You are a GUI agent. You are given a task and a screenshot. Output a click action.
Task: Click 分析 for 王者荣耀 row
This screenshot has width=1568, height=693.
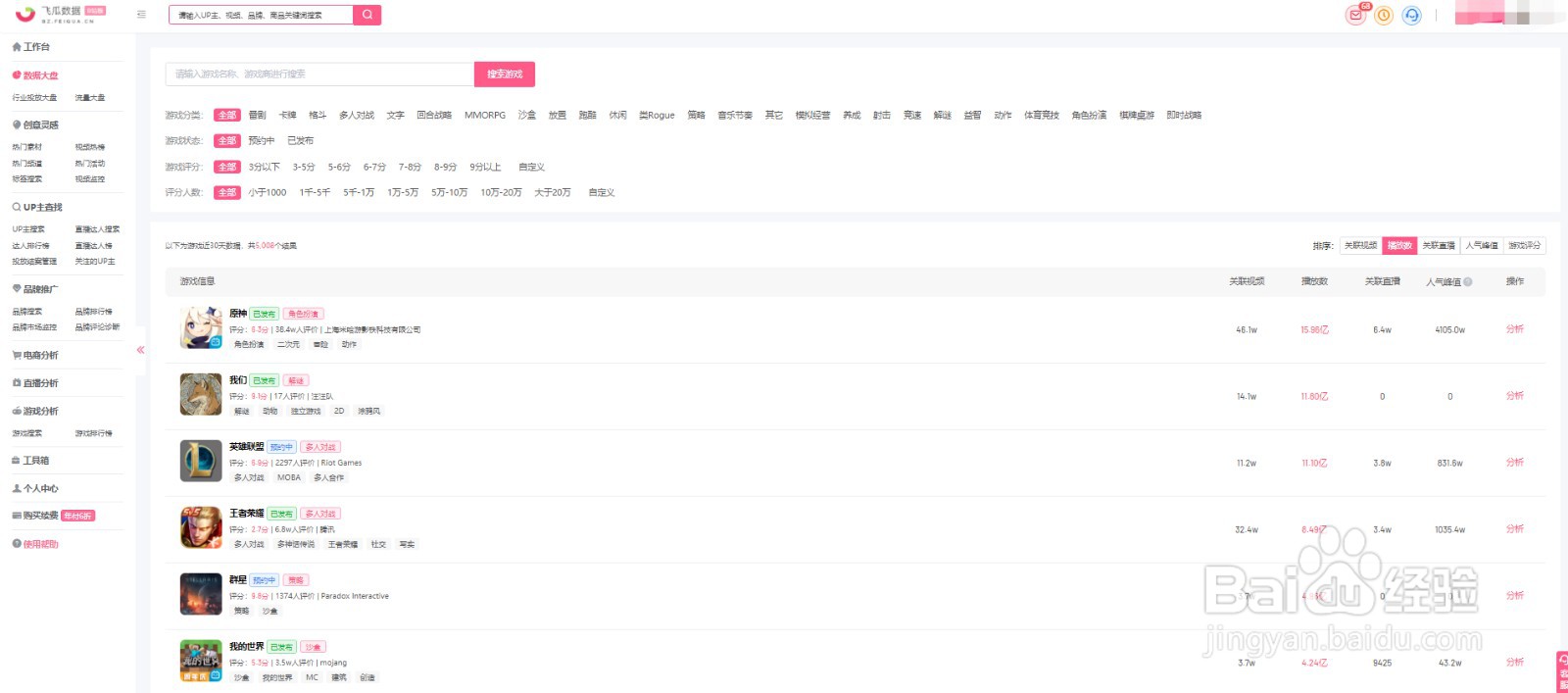tap(1515, 529)
